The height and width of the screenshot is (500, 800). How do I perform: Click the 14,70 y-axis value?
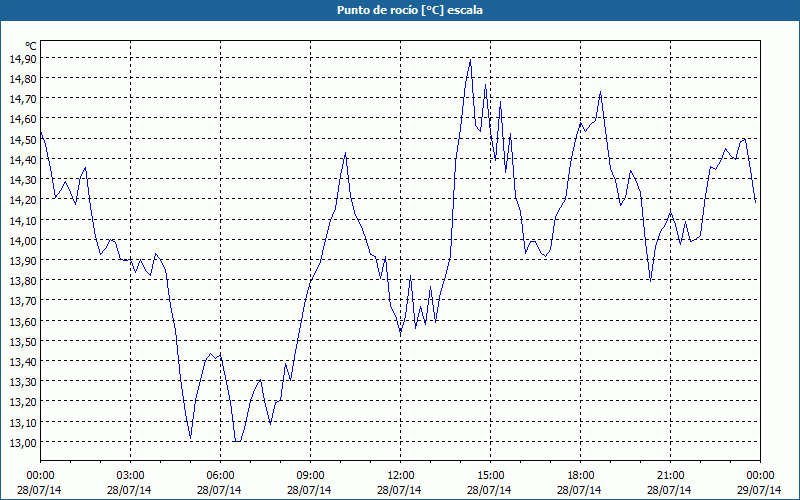[x=23, y=99]
